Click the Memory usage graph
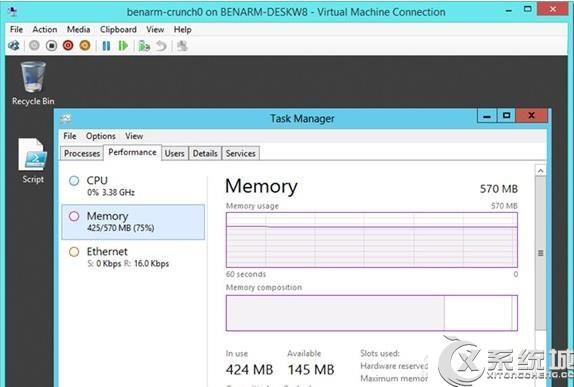The image size is (574, 387). pos(372,240)
